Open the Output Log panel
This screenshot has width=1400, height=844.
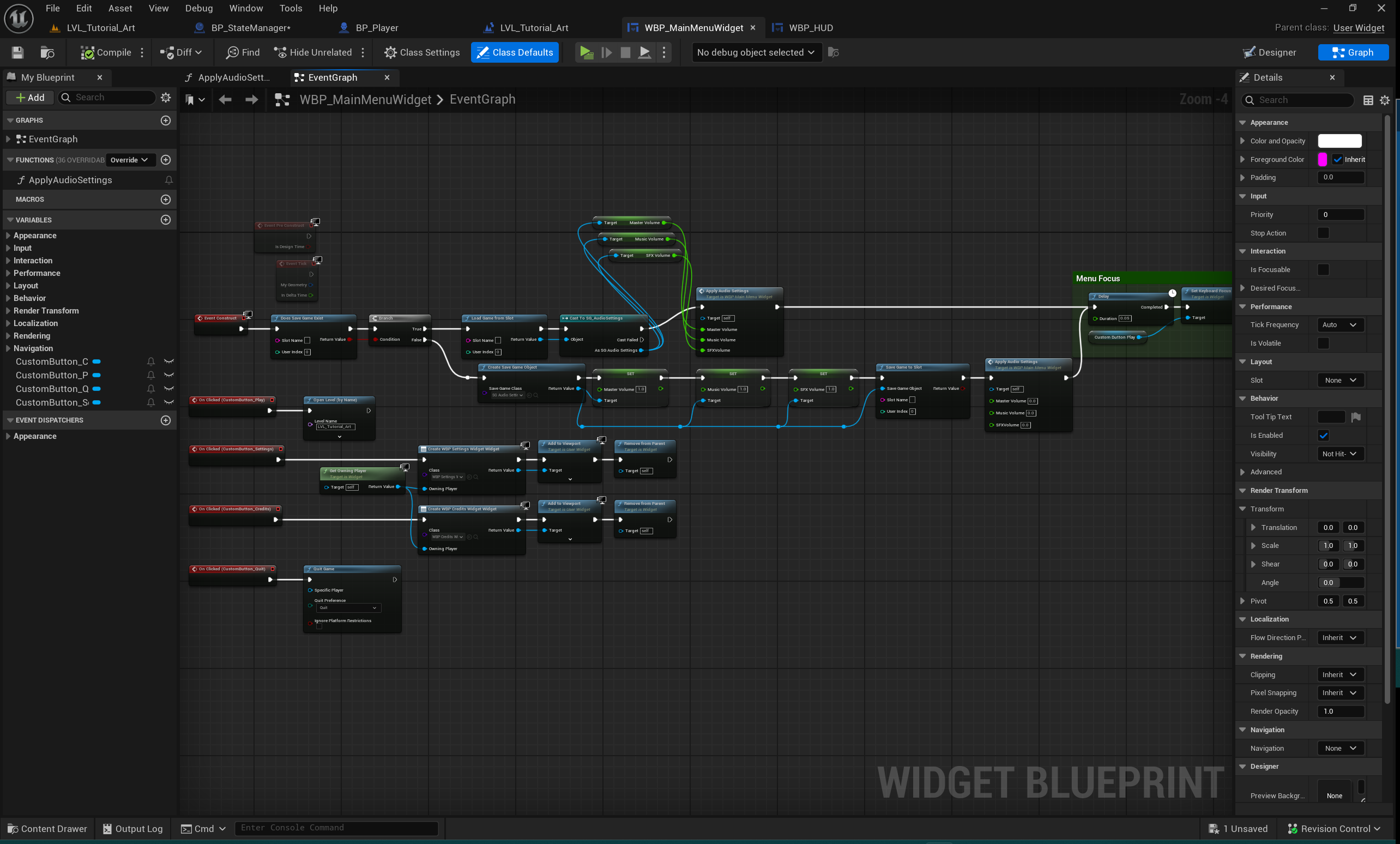pos(132,829)
